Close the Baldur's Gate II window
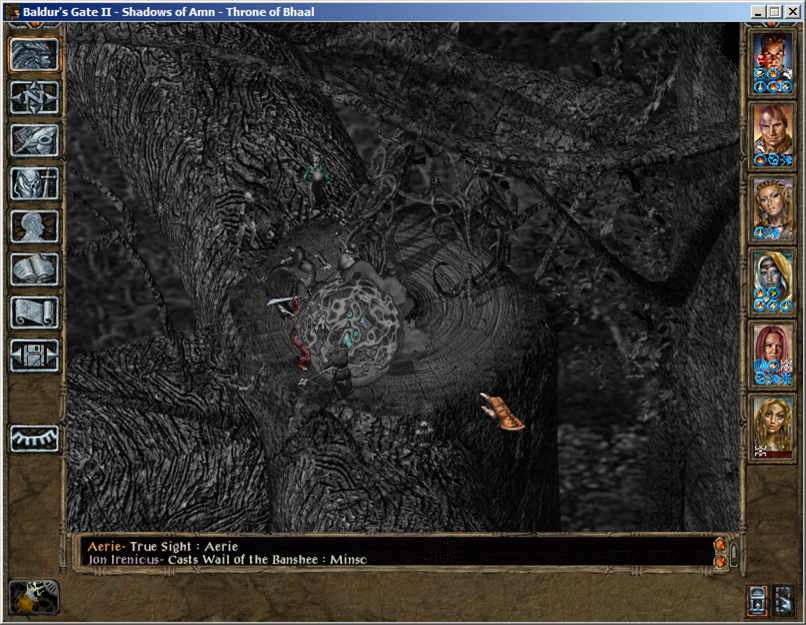Image resolution: width=806 pixels, height=625 pixels. (x=793, y=12)
